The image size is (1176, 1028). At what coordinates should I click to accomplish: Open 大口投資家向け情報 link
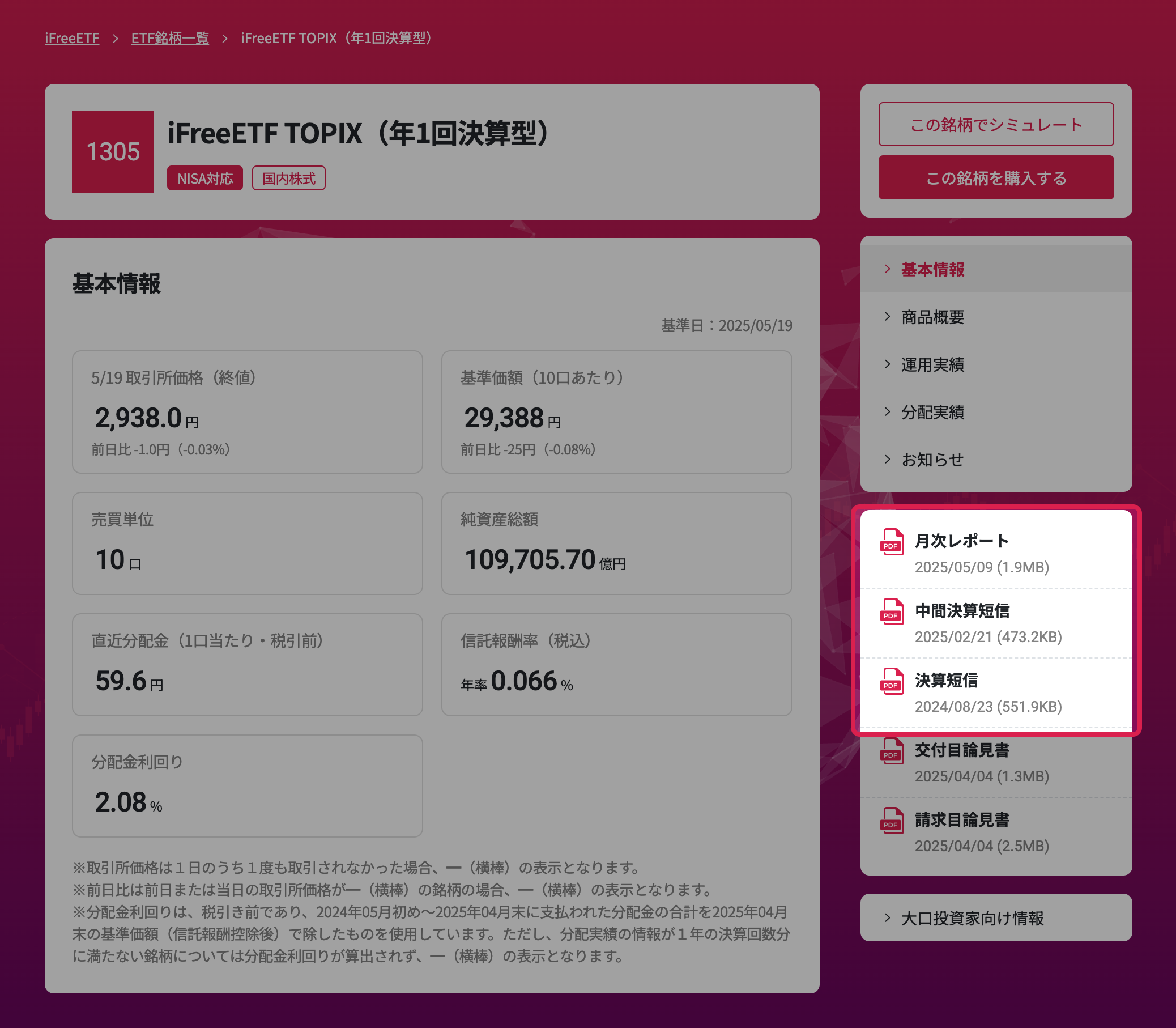(996, 918)
